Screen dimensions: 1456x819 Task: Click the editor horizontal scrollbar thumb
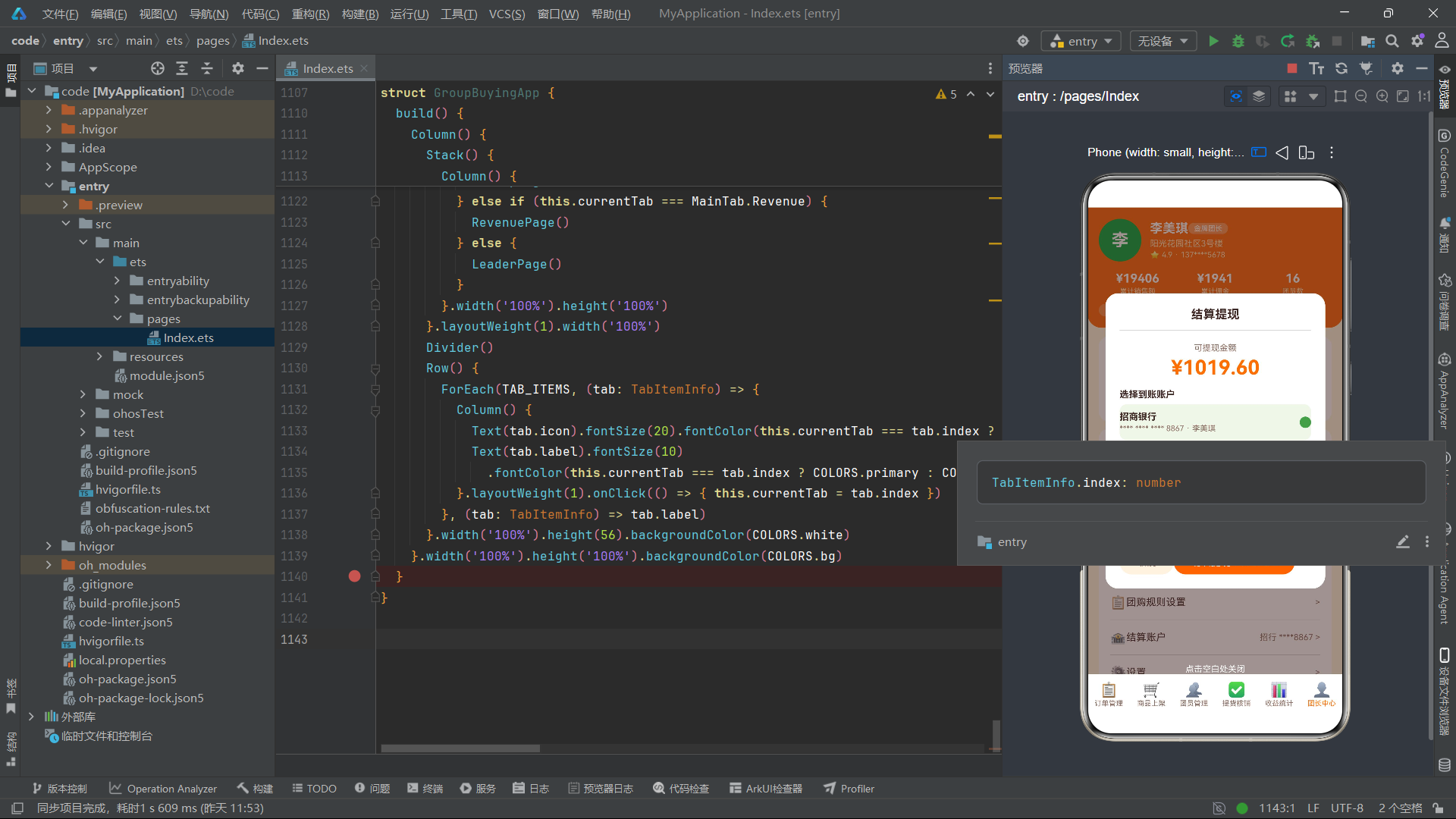[460, 748]
